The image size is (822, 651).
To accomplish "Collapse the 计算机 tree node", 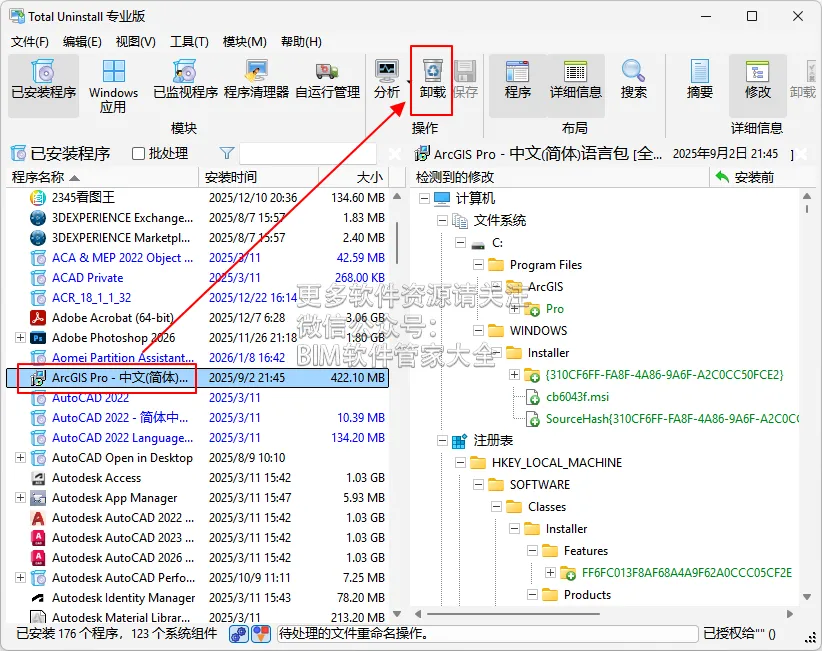I will click(x=425, y=199).
